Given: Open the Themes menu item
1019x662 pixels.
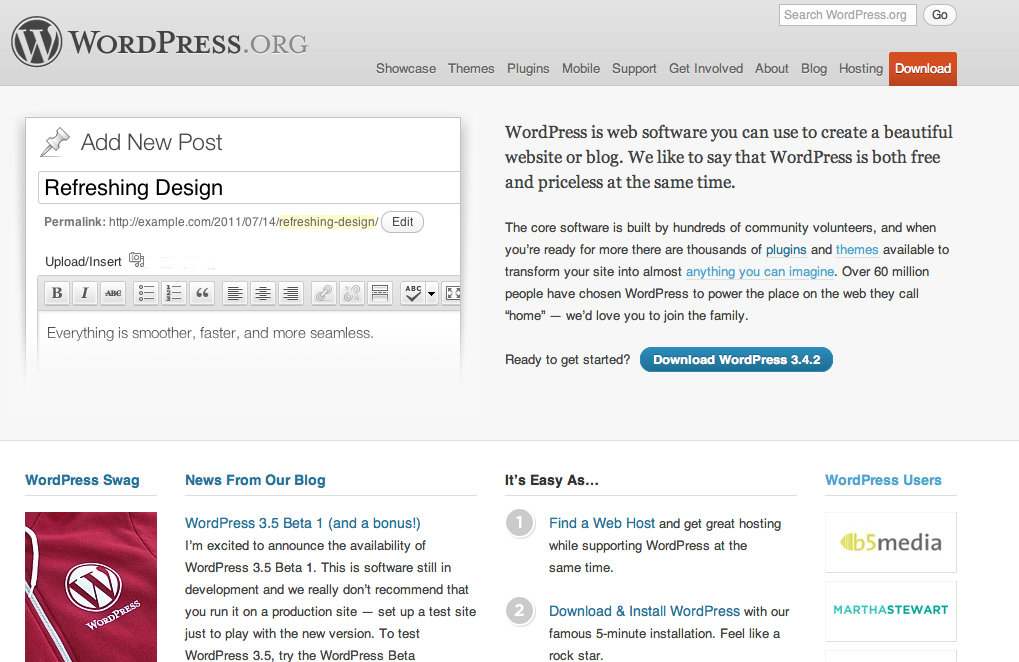Looking at the screenshot, I should coord(471,68).
